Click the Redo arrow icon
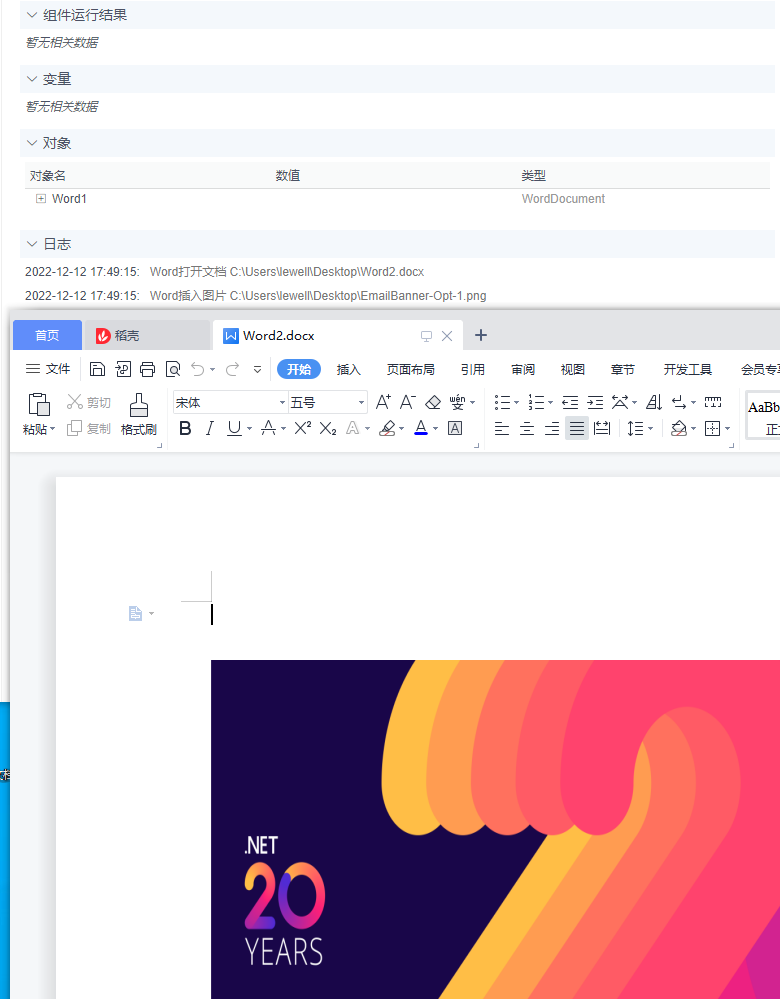 click(232, 369)
